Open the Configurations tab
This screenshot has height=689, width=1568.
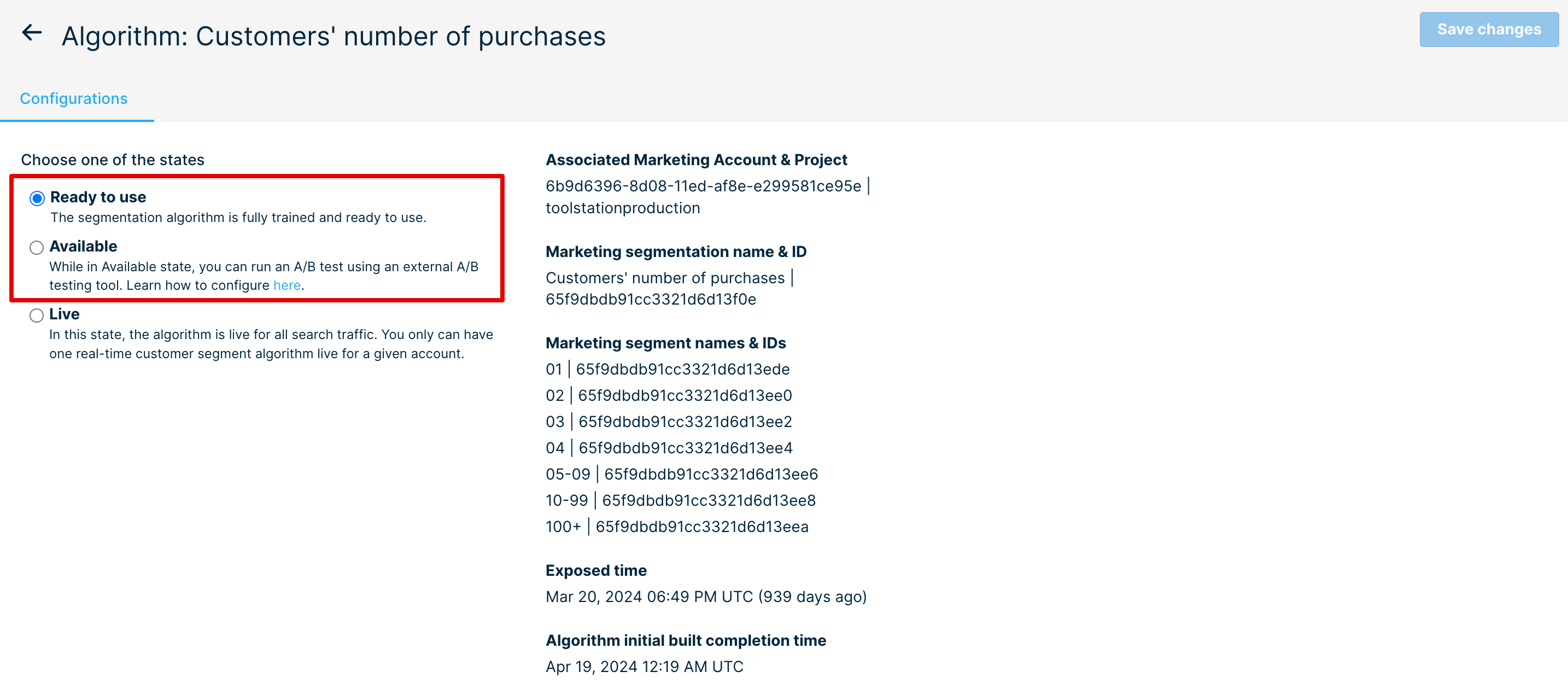[x=74, y=98]
